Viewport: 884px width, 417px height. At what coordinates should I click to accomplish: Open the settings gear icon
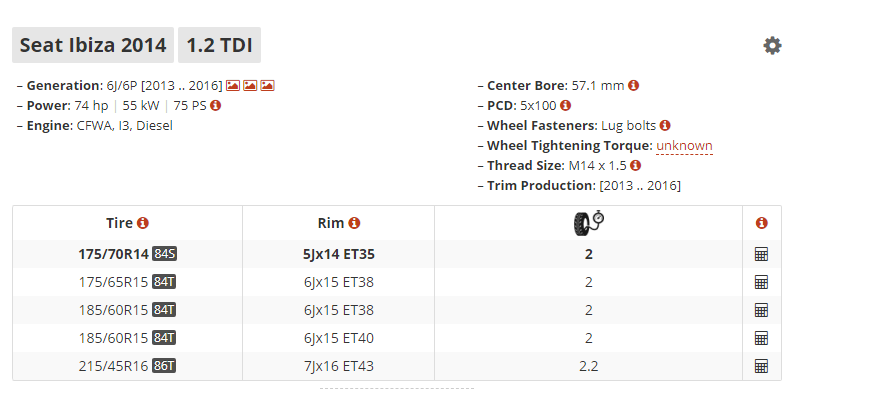click(772, 46)
